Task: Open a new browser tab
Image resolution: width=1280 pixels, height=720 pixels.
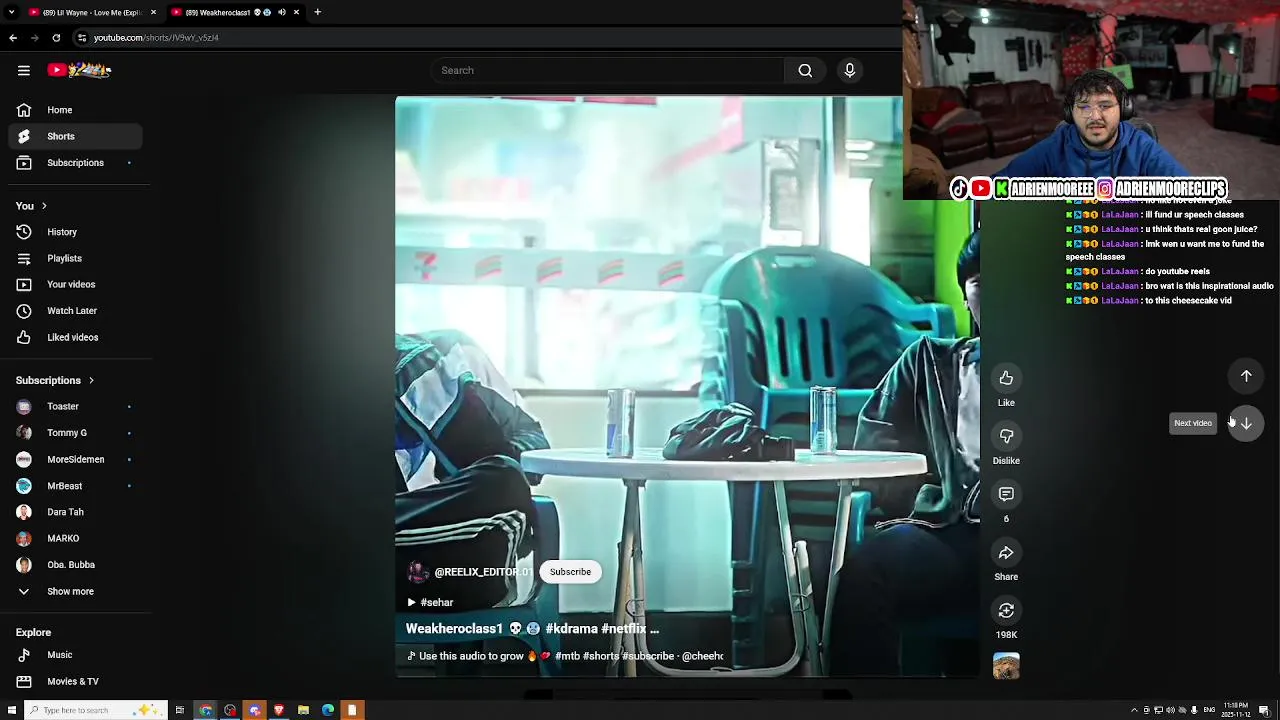Action: click(317, 12)
